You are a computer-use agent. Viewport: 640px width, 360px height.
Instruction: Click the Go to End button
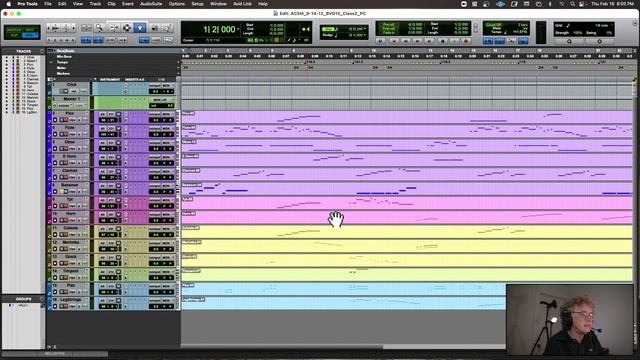coord(429,41)
